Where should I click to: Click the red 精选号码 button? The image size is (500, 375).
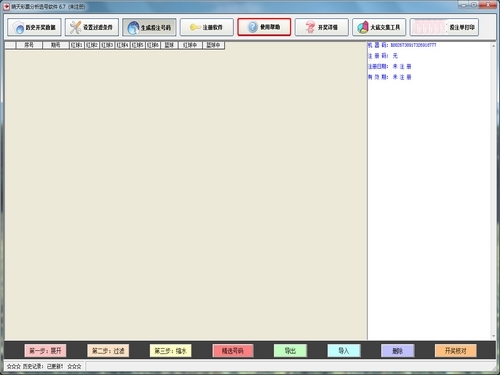click(x=233, y=351)
